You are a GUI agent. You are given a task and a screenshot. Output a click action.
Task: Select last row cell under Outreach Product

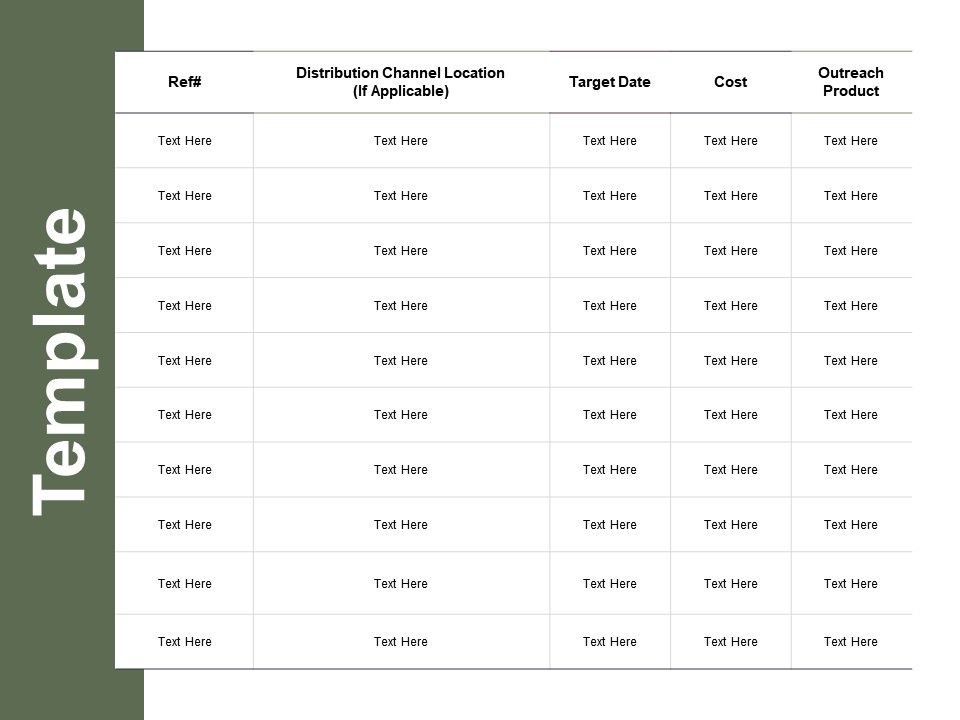click(850, 642)
